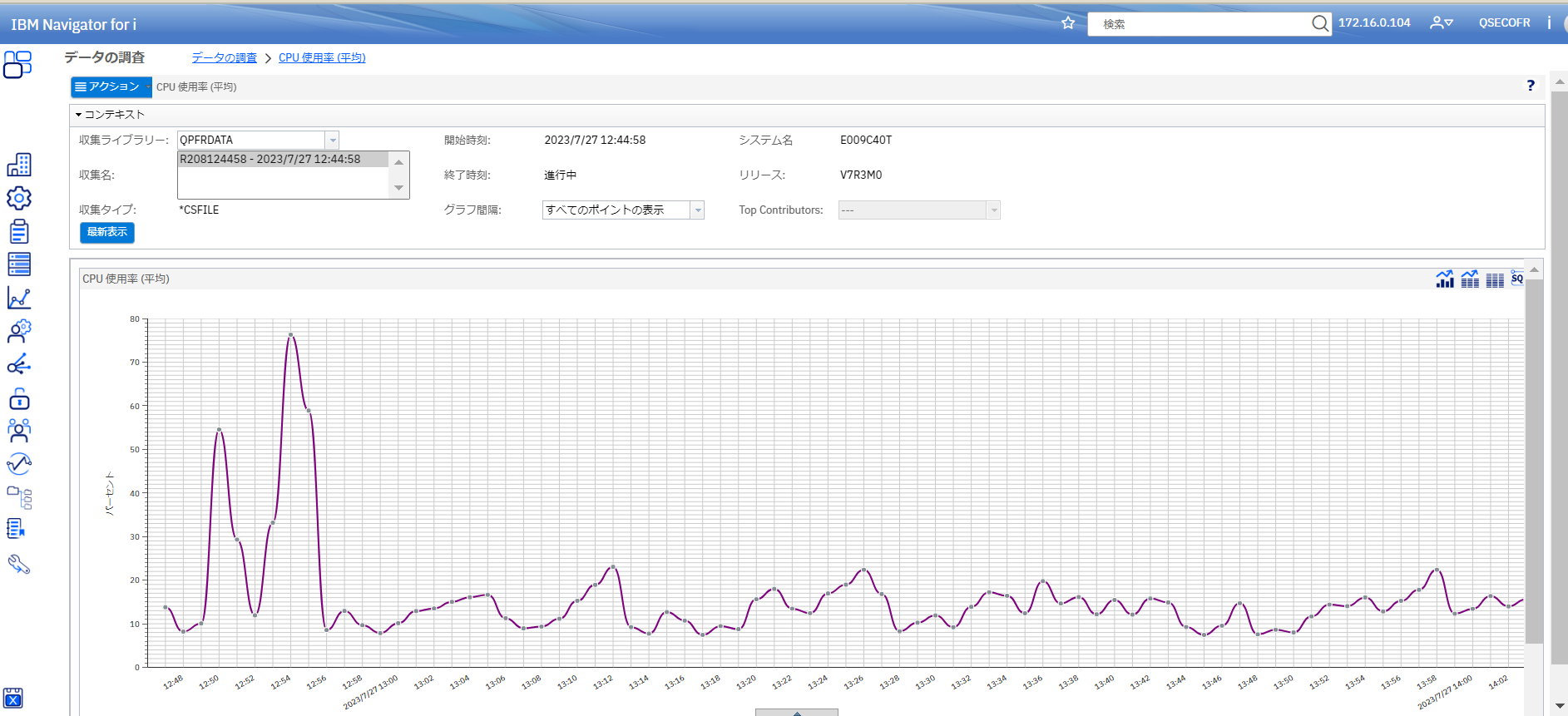This screenshot has height=716, width=1568.
Task: Click the 最新表示 refresh button
Action: click(x=107, y=232)
